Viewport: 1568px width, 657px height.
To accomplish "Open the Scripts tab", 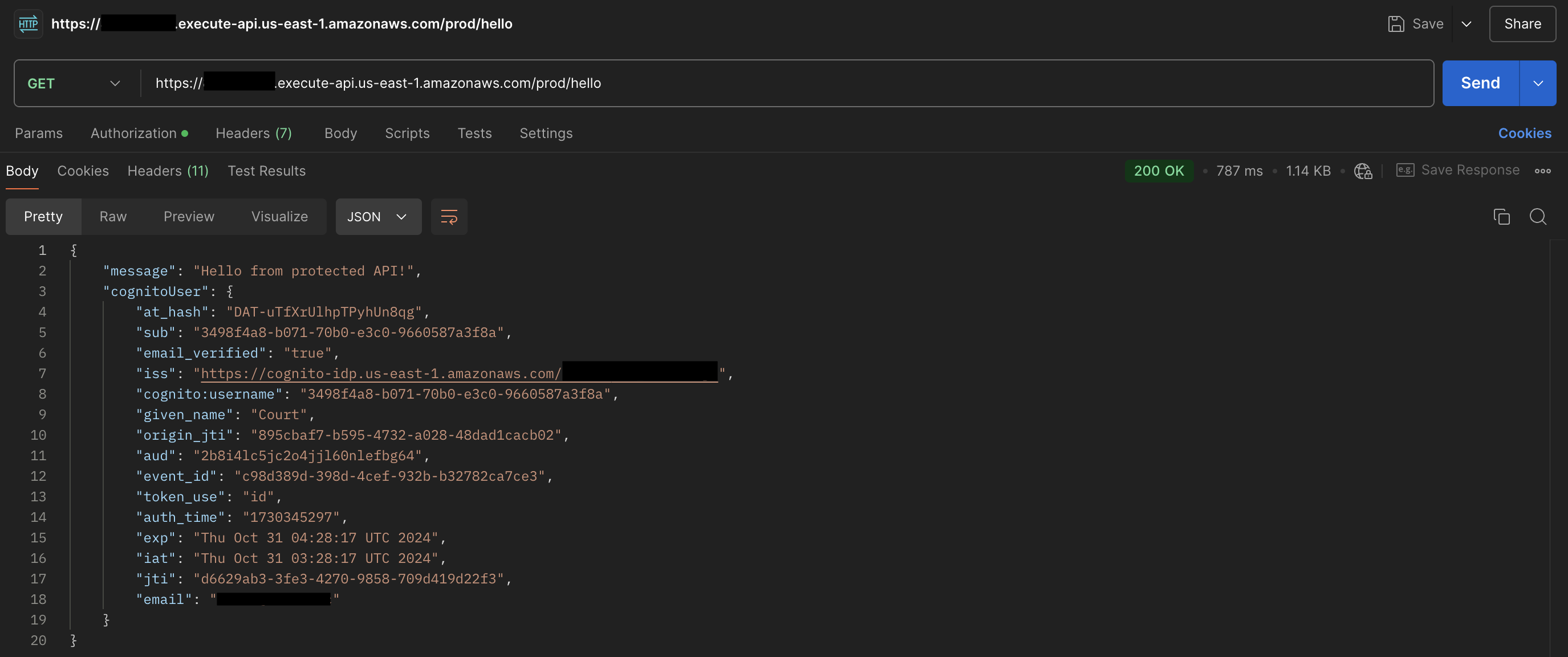I will (x=407, y=133).
